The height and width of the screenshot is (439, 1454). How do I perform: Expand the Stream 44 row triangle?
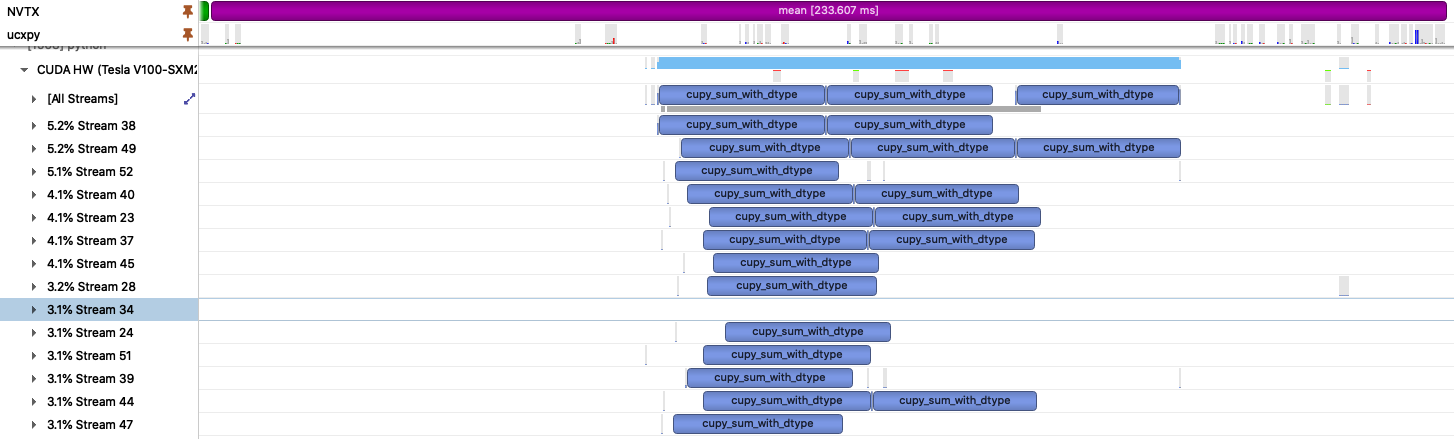(34, 402)
